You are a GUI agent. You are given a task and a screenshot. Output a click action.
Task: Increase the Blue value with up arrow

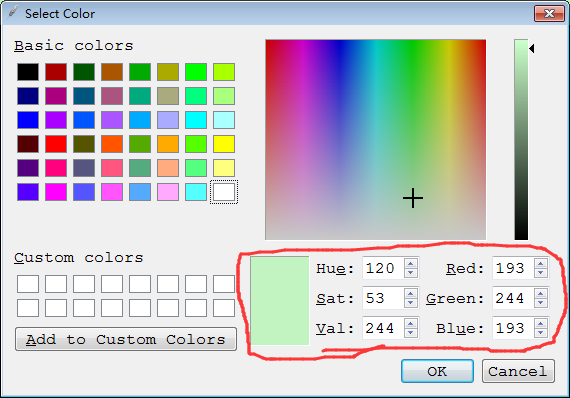[x=541, y=324]
